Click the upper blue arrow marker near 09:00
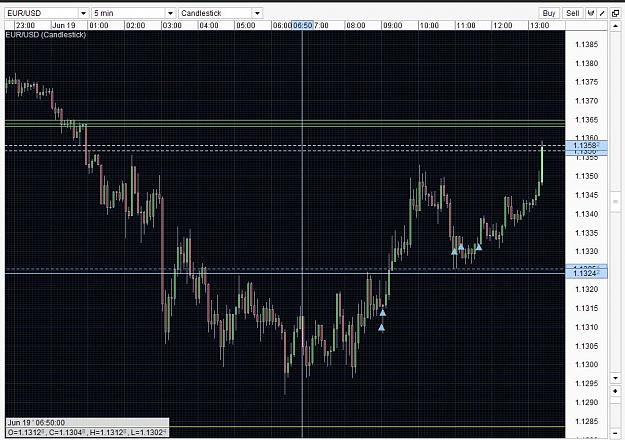625x440 pixels. (383, 313)
